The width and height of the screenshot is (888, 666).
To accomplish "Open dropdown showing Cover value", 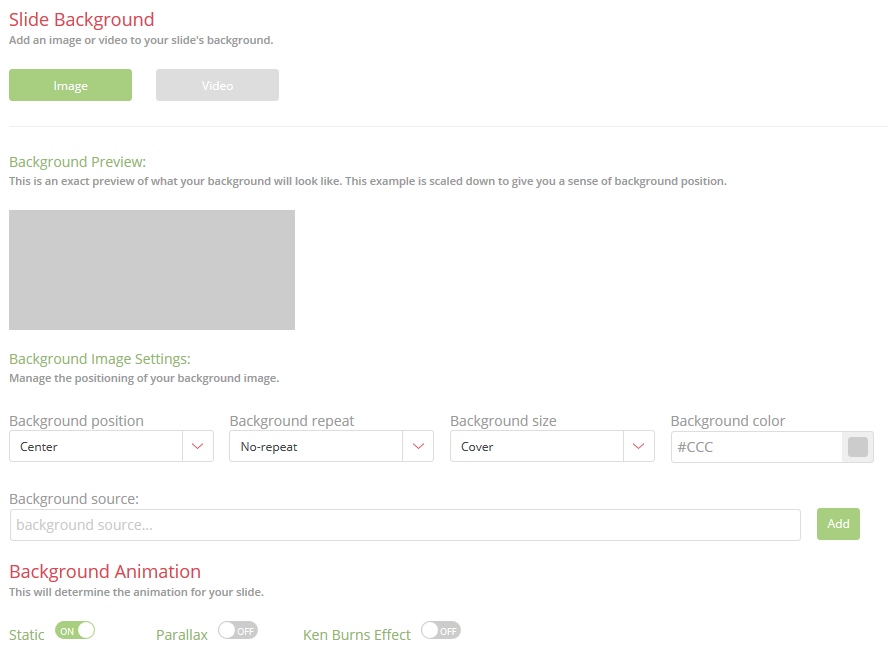I will tap(536, 447).
